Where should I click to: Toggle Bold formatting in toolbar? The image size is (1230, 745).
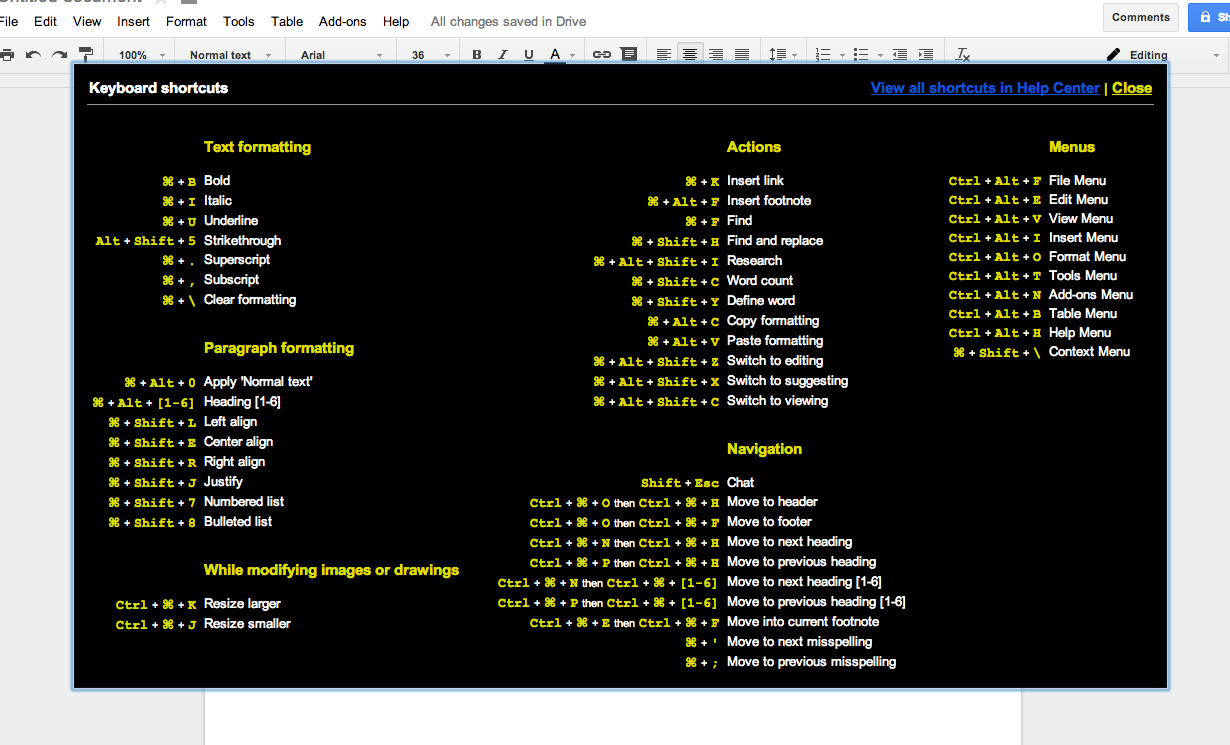point(477,55)
